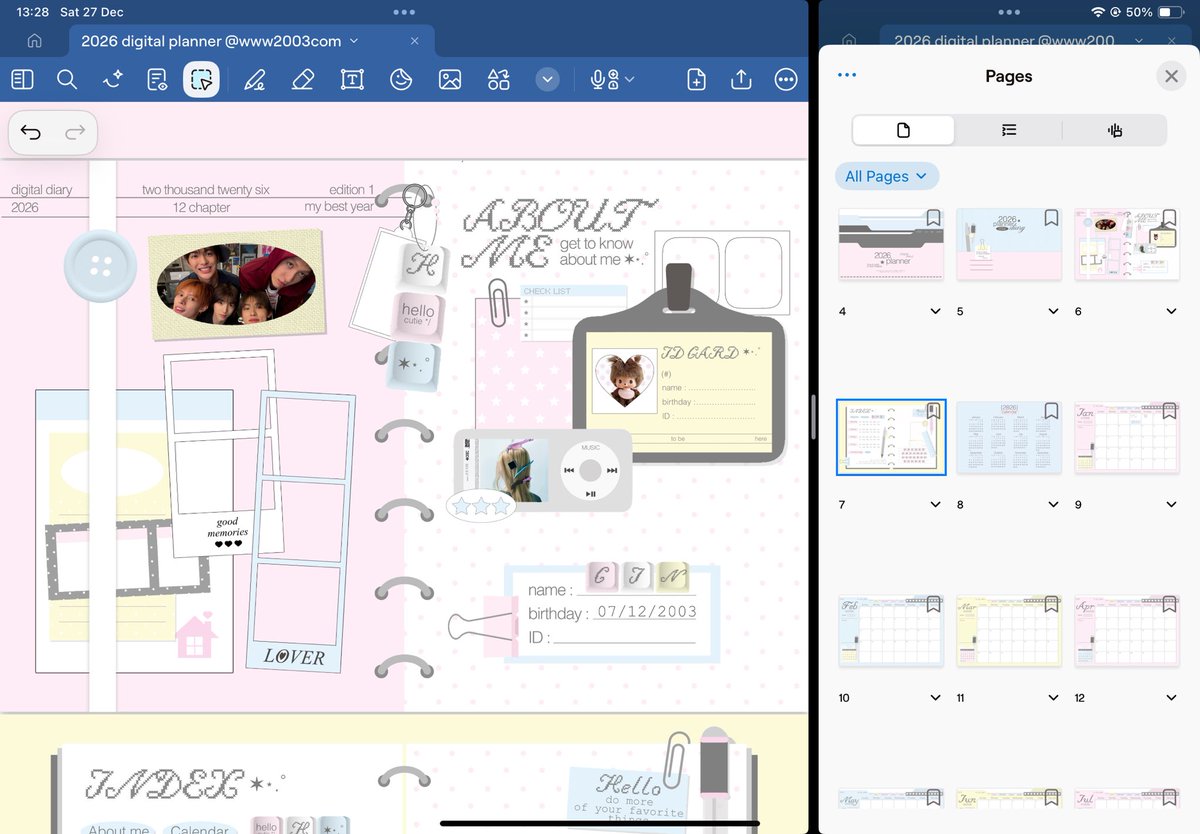This screenshot has width=1200, height=834.
Task: Select the Eraser tool
Action: [303, 79]
